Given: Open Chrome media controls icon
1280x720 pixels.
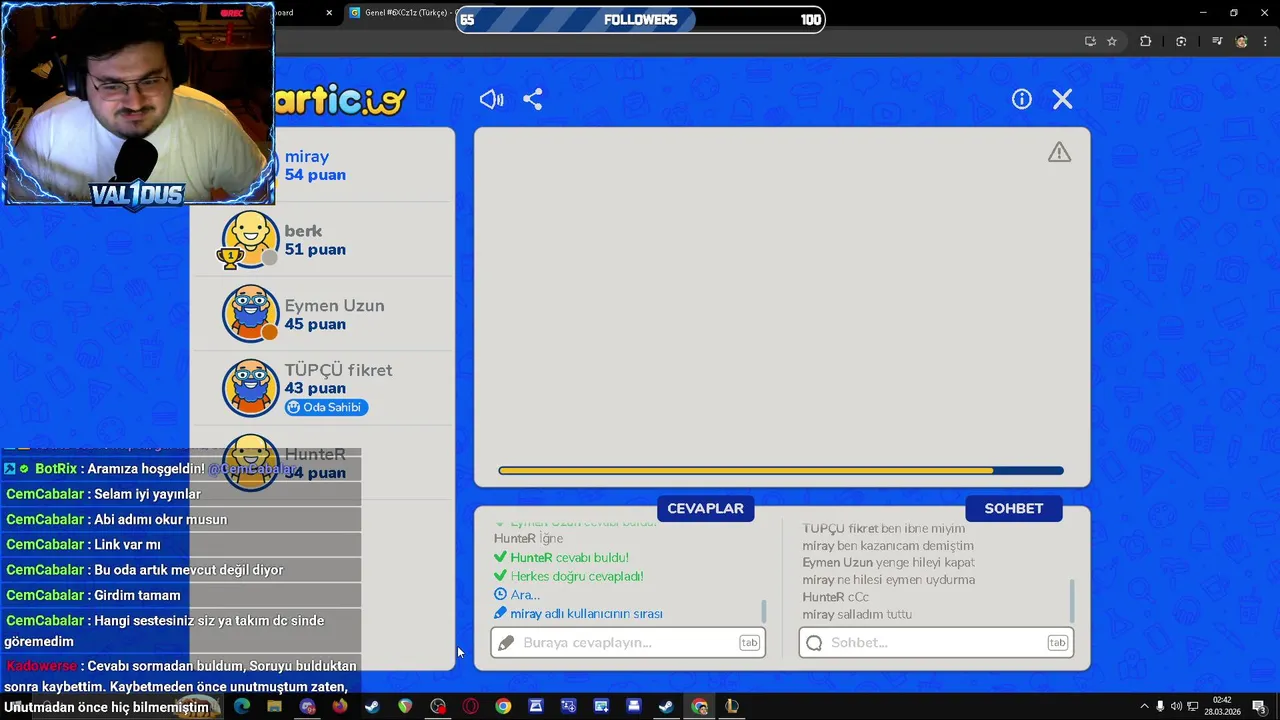Looking at the screenshot, I should (1217, 41).
